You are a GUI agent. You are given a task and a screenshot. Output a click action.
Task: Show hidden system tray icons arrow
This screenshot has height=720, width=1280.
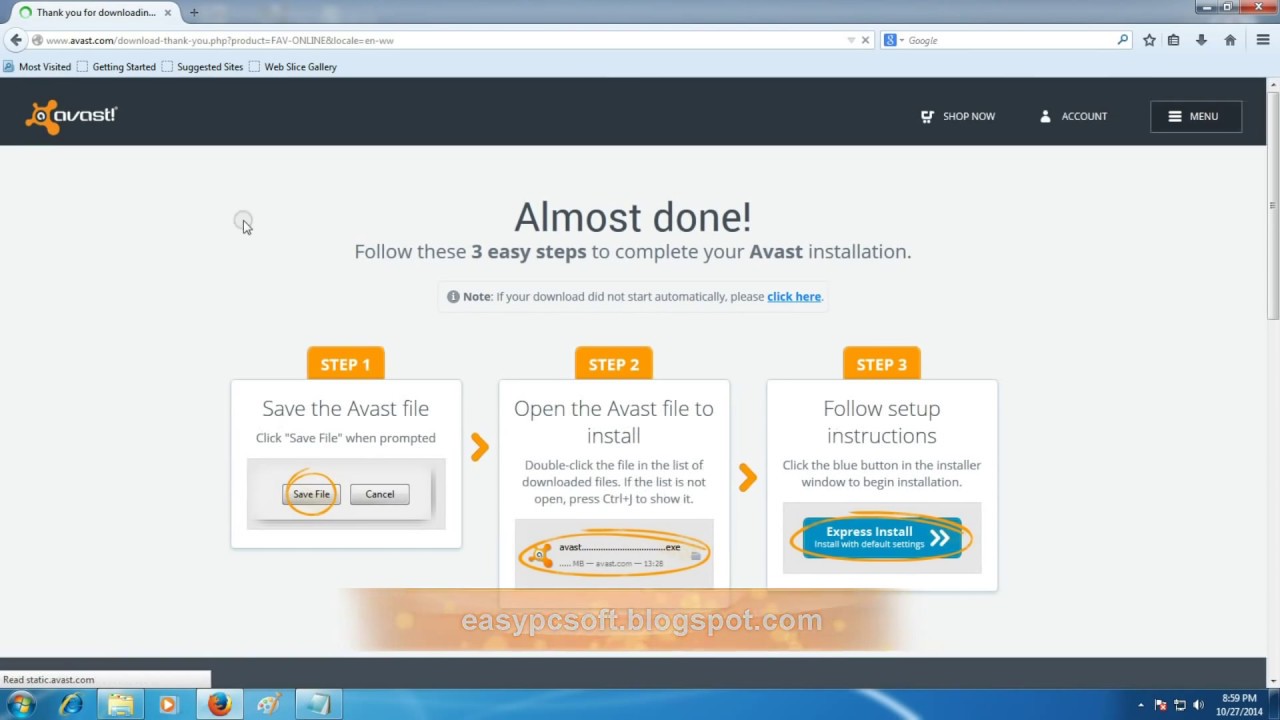tap(1141, 705)
